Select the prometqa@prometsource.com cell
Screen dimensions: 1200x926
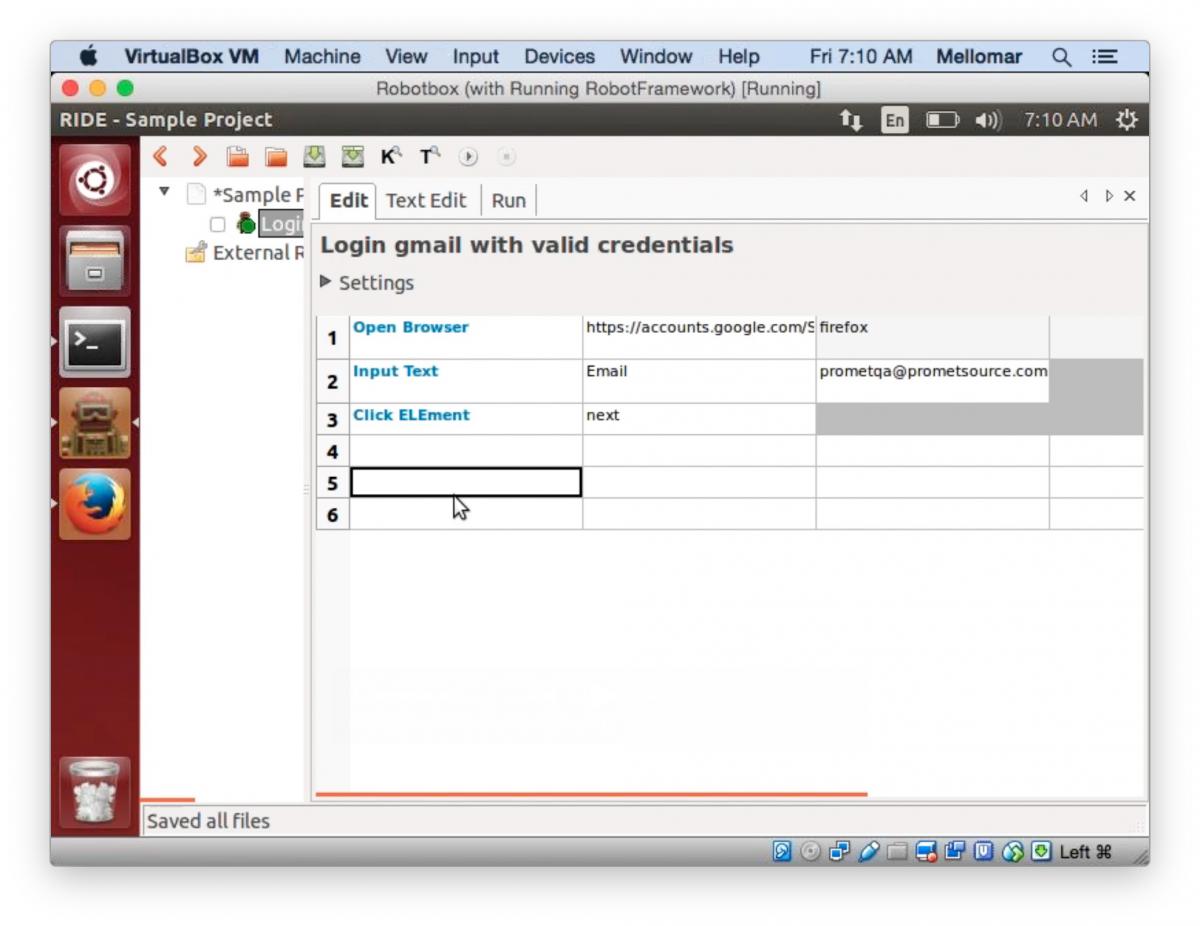click(932, 381)
